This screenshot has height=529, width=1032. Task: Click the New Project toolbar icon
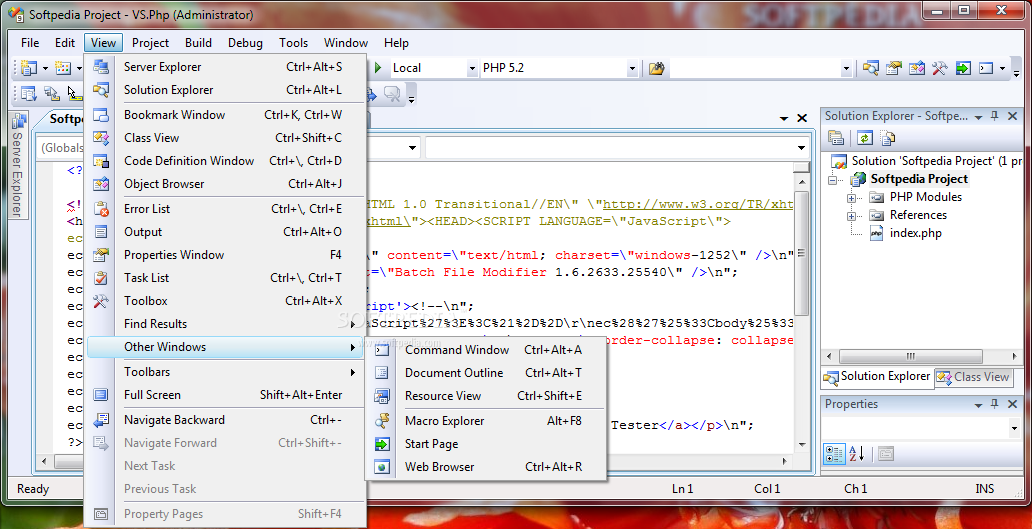28,68
